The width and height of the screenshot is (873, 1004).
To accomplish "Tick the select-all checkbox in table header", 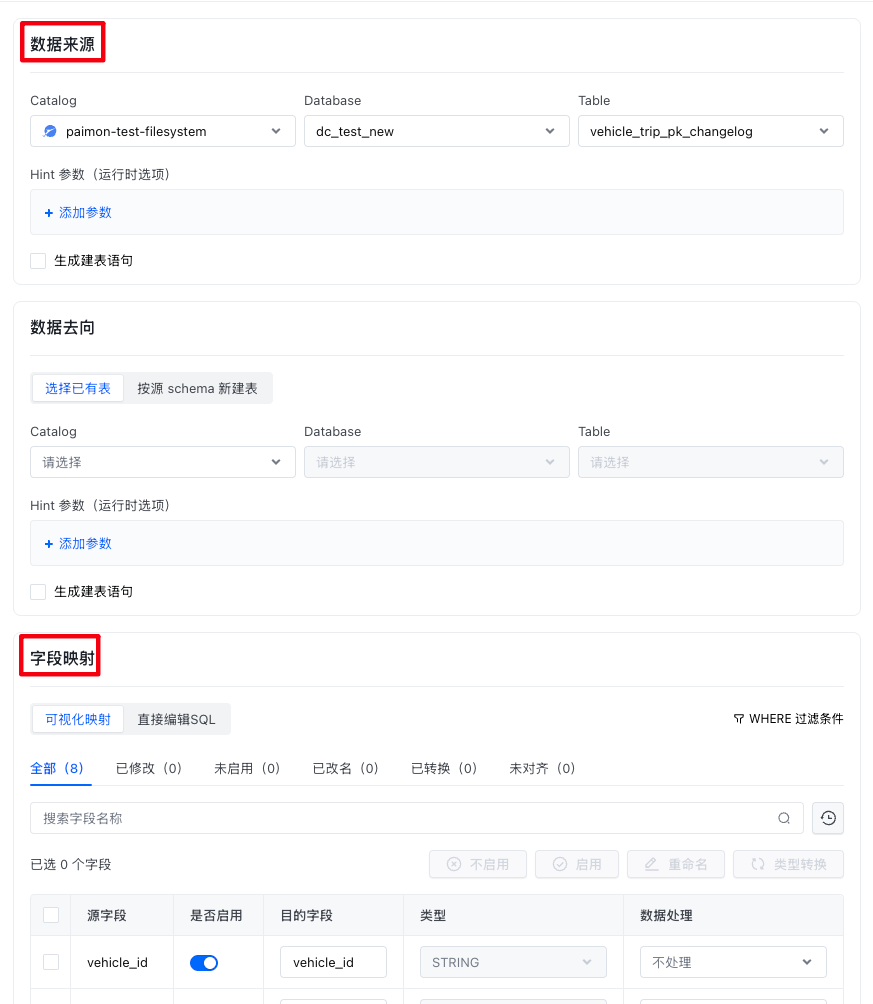I will coord(51,915).
